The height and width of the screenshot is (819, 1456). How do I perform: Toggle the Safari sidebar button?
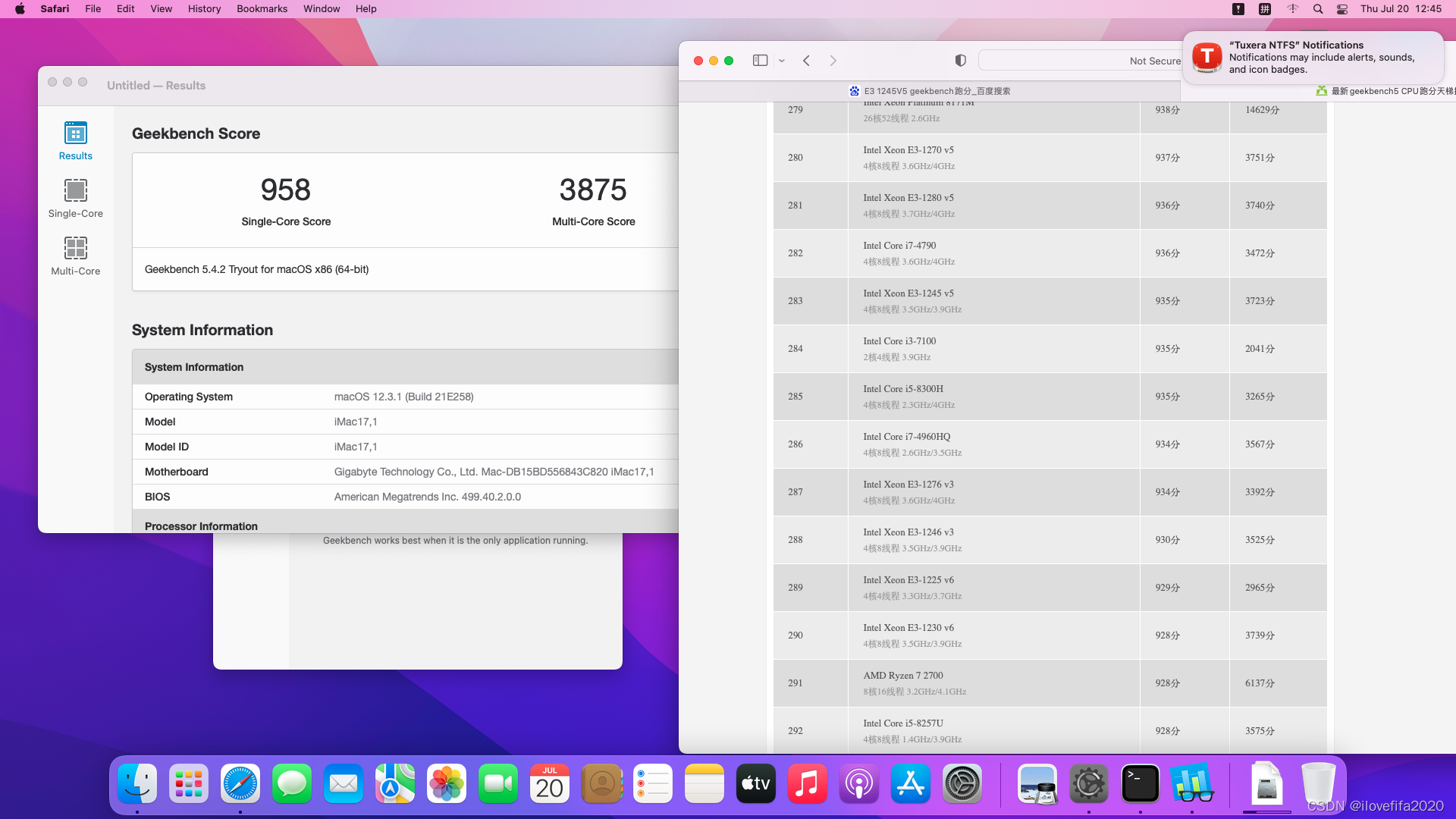click(x=760, y=61)
